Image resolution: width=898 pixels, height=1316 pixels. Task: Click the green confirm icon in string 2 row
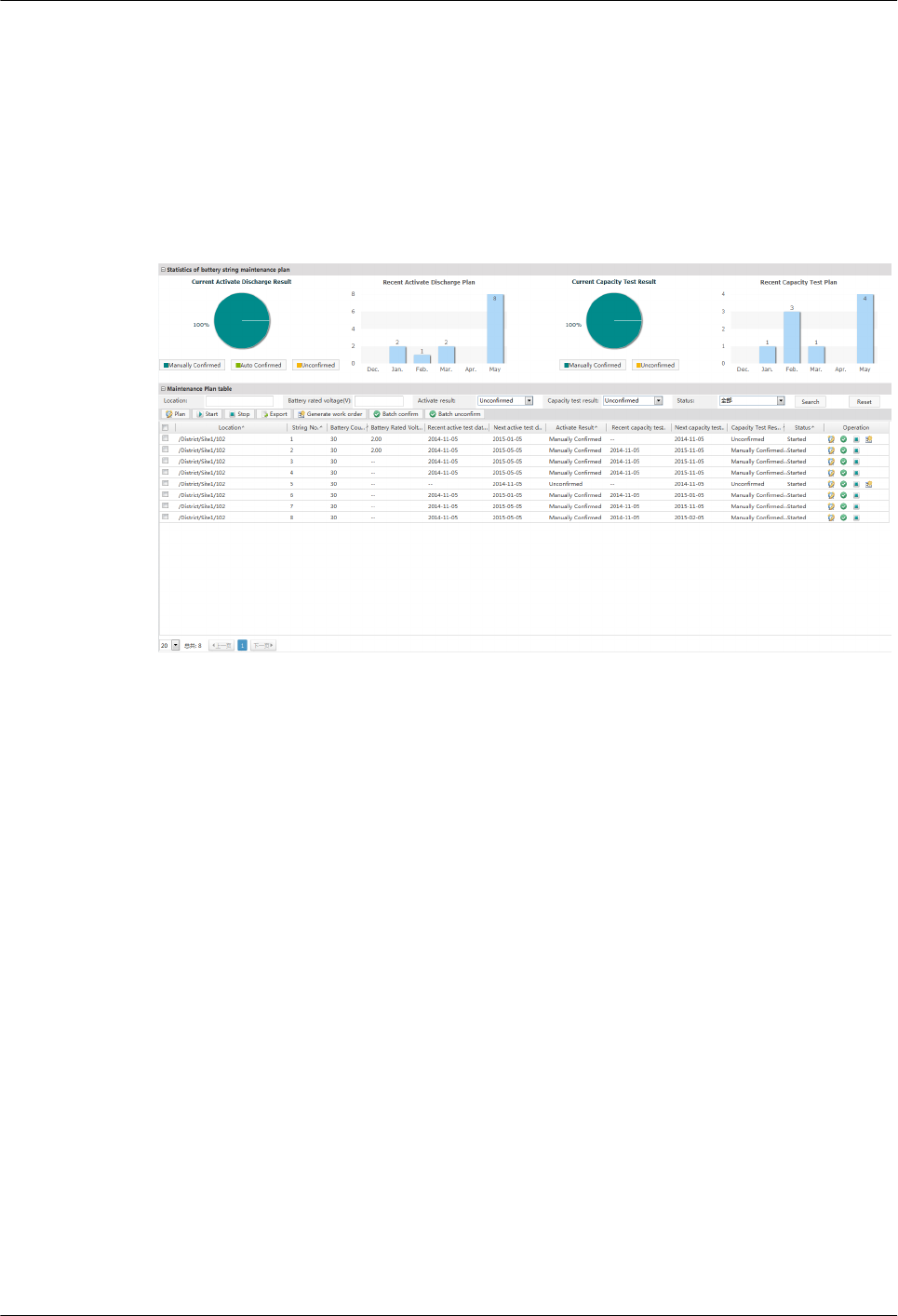click(844, 450)
